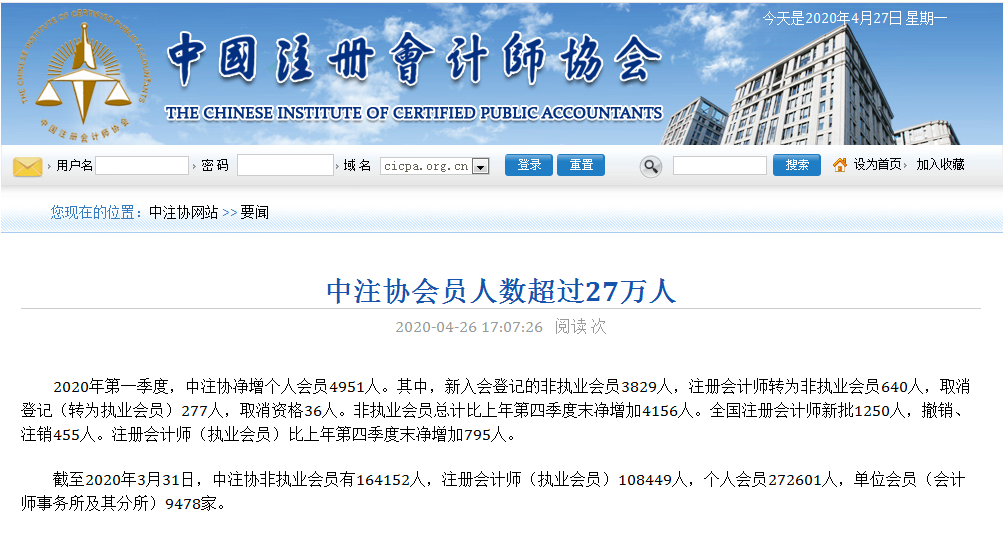1004x547 pixels.
Task: Open the 中注协网站 breadcrumb link
Action: pyautogui.click(x=184, y=213)
